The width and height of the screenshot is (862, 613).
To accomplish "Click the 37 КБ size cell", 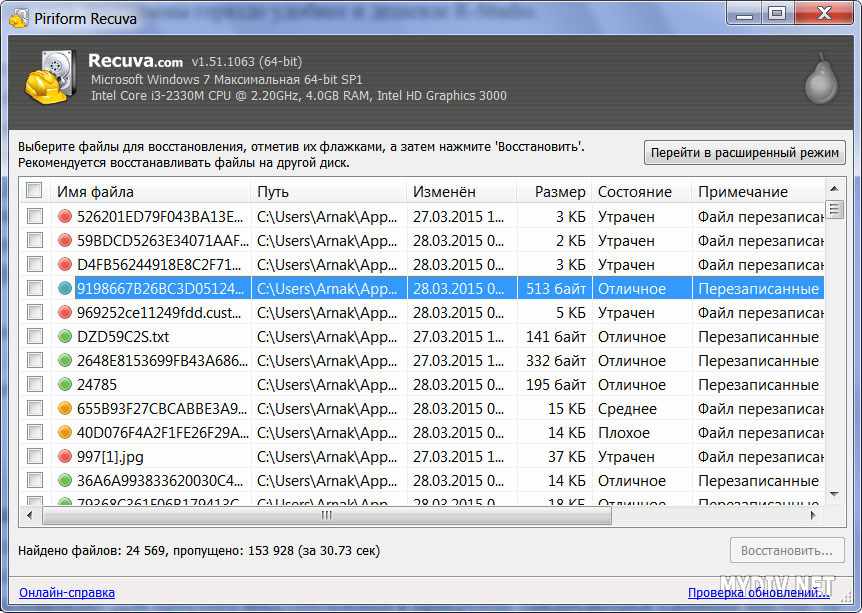I will (567, 456).
